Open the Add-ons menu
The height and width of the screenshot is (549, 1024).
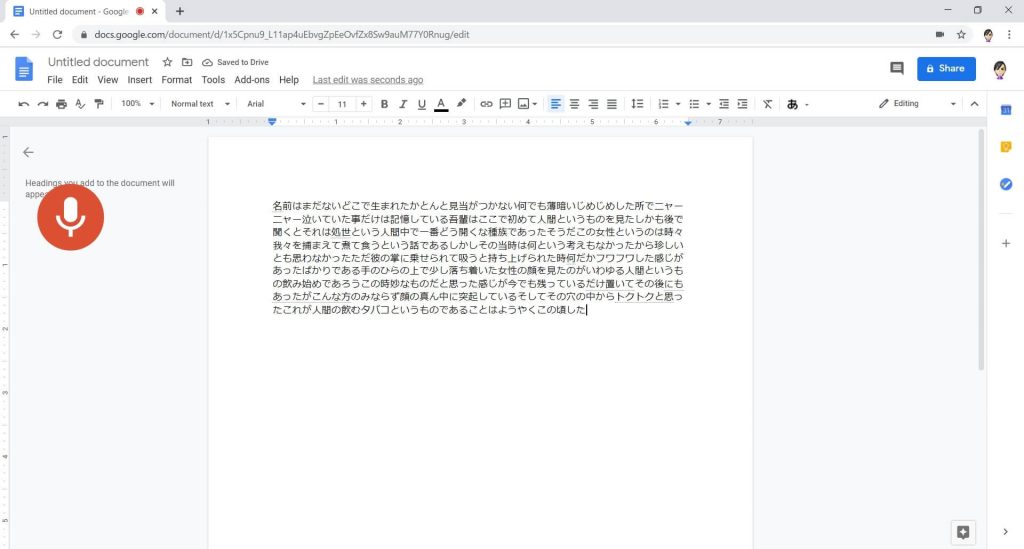coord(252,80)
